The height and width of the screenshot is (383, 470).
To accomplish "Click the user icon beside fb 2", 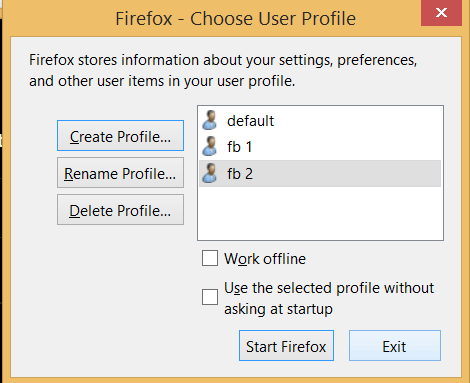I will pyautogui.click(x=210, y=173).
